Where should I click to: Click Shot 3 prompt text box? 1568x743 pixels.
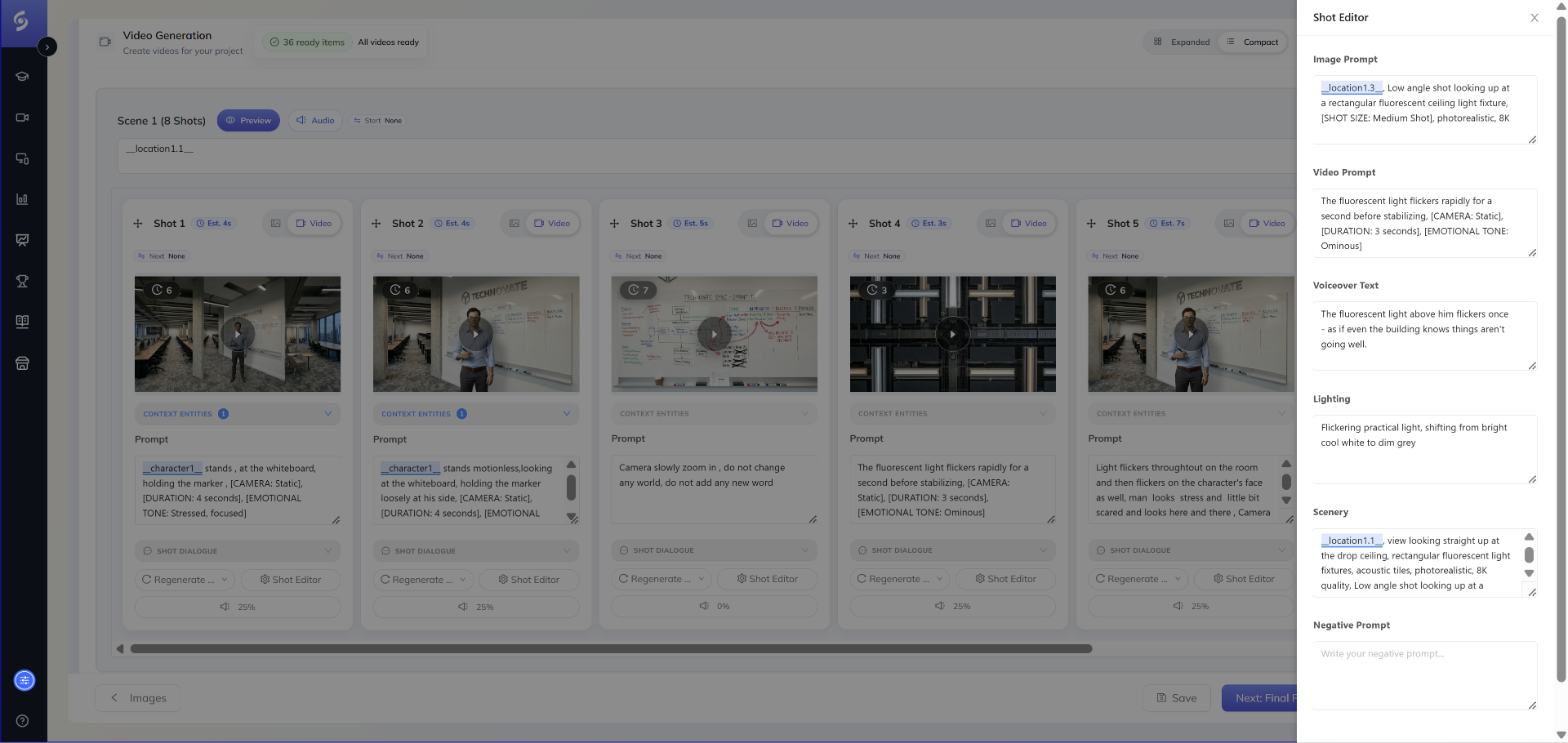pos(715,490)
